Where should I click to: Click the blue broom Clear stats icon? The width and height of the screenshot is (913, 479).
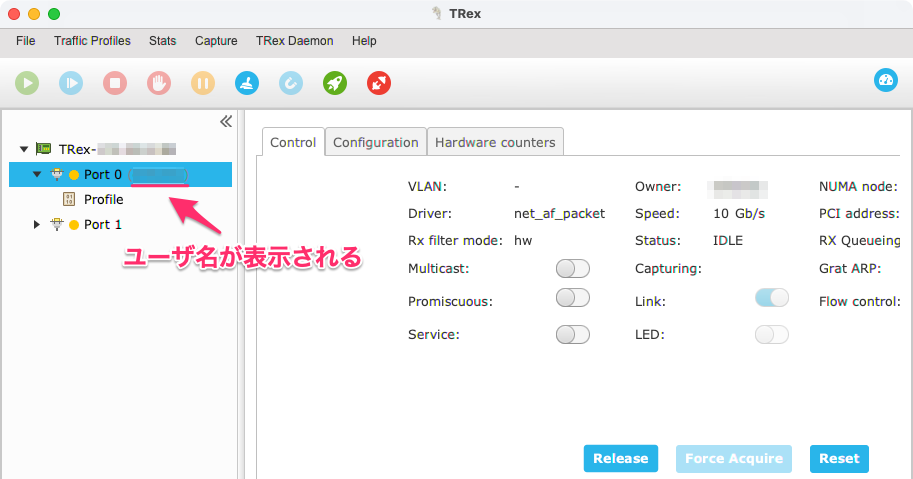(x=247, y=83)
